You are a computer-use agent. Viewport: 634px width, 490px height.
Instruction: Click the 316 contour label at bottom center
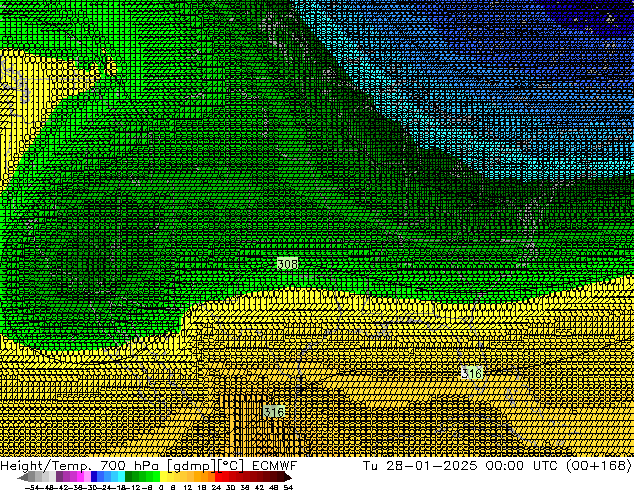point(274,412)
